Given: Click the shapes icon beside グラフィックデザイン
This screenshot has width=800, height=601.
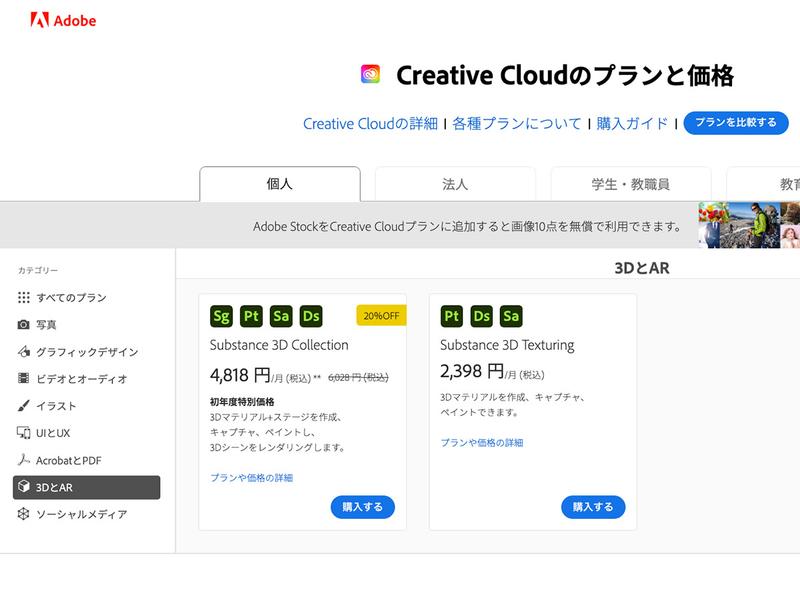Looking at the screenshot, I should (x=23, y=352).
